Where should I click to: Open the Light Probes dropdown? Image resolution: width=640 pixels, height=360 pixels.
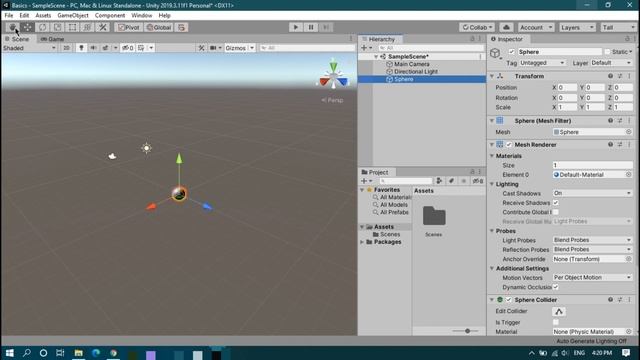(x=592, y=240)
